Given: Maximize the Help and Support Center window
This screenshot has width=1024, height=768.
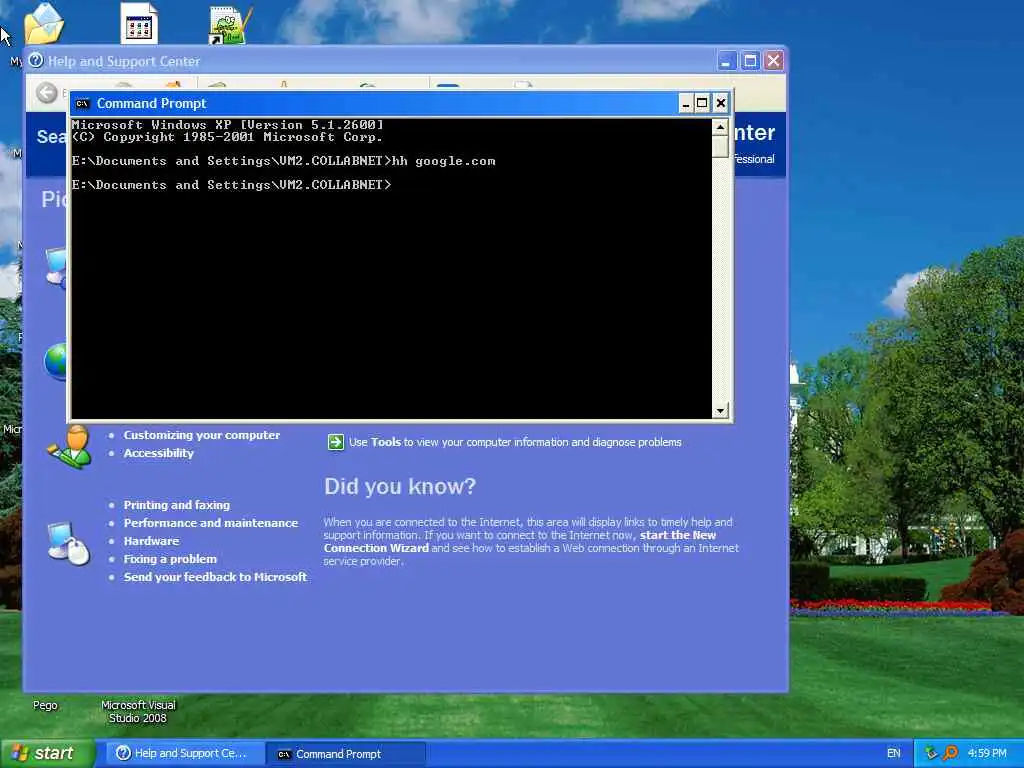Looking at the screenshot, I should point(750,61).
